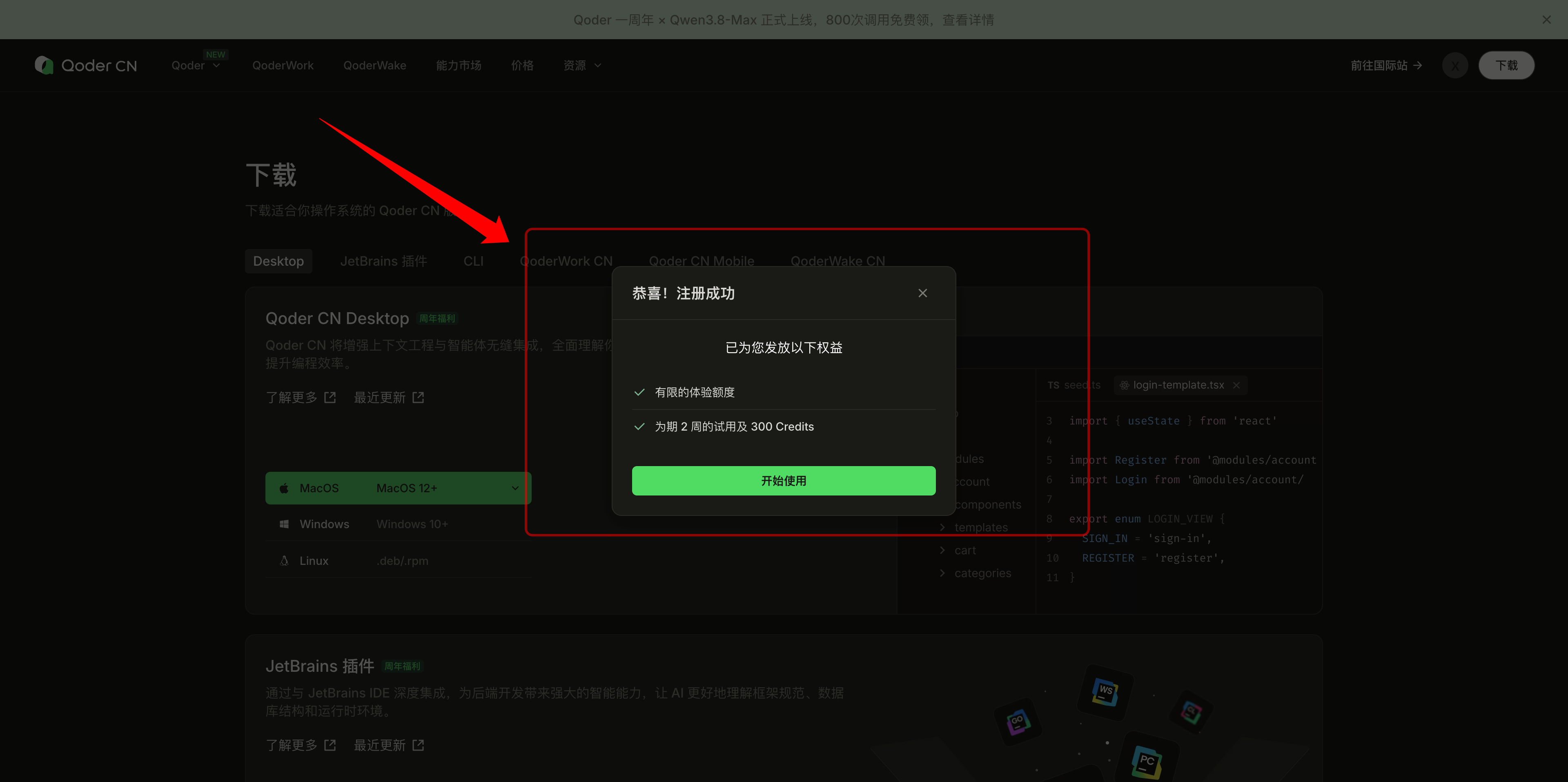
Task: Click the 周年福利 badge beside Qoder CN Desktop
Action: point(437,318)
